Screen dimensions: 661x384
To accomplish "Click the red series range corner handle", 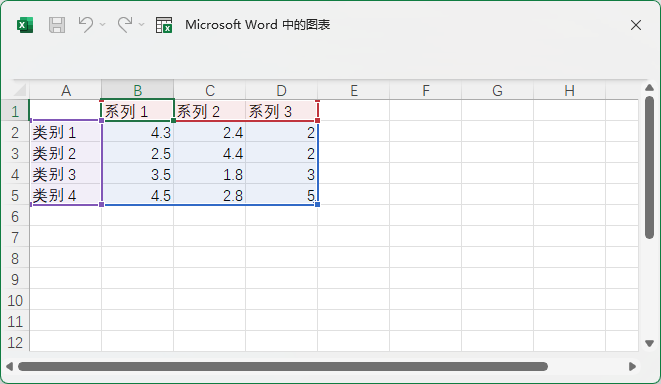I will [317, 121].
